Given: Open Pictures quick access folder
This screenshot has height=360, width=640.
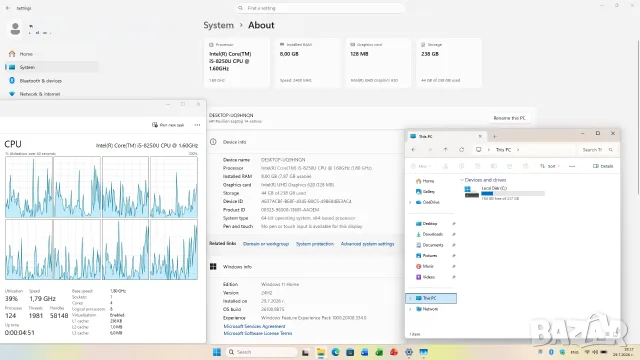Looking at the screenshot, I should (426, 256).
